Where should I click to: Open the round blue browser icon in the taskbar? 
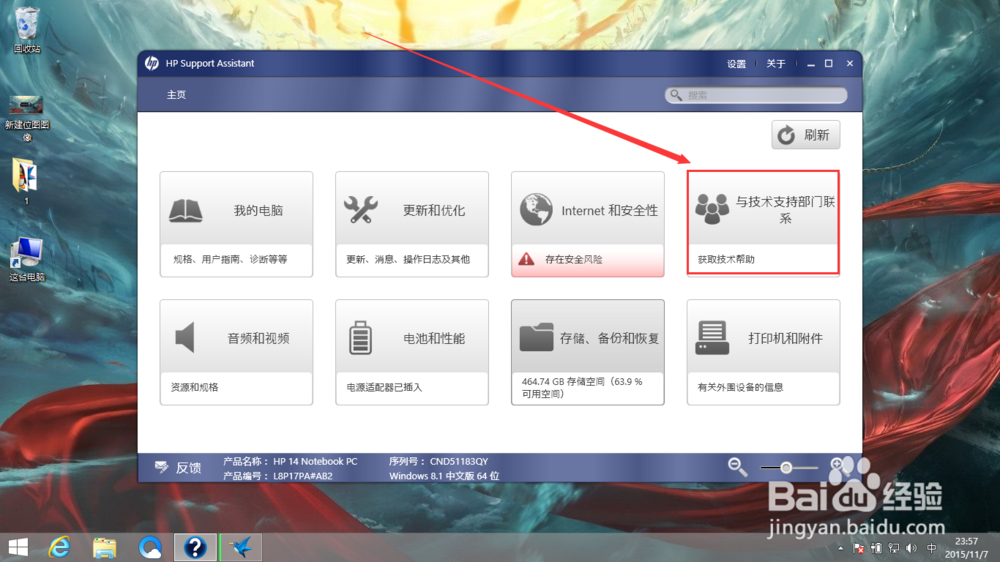(150, 547)
